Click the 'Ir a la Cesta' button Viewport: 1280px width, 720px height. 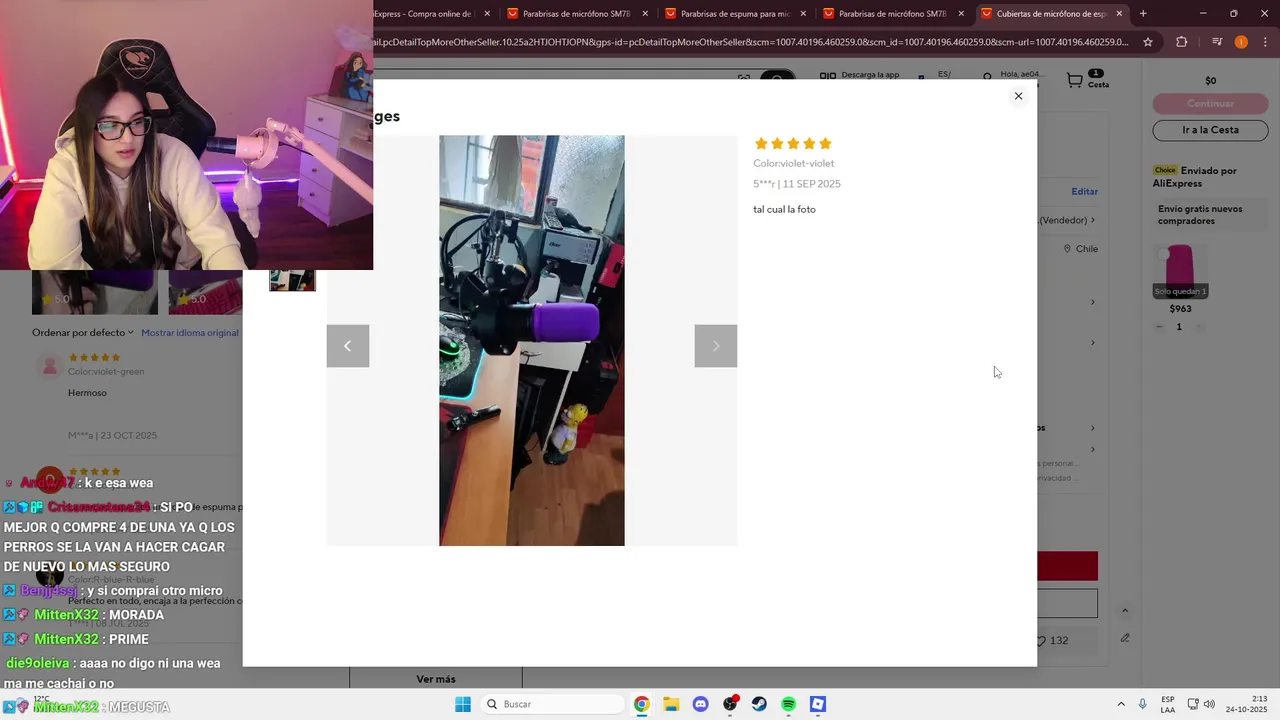1210,130
